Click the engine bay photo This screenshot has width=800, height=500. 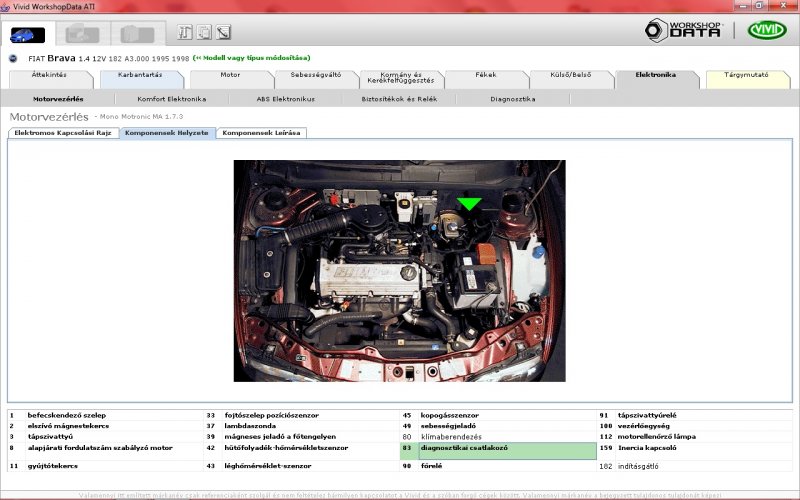pyautogui.click(x=399, y=271)
